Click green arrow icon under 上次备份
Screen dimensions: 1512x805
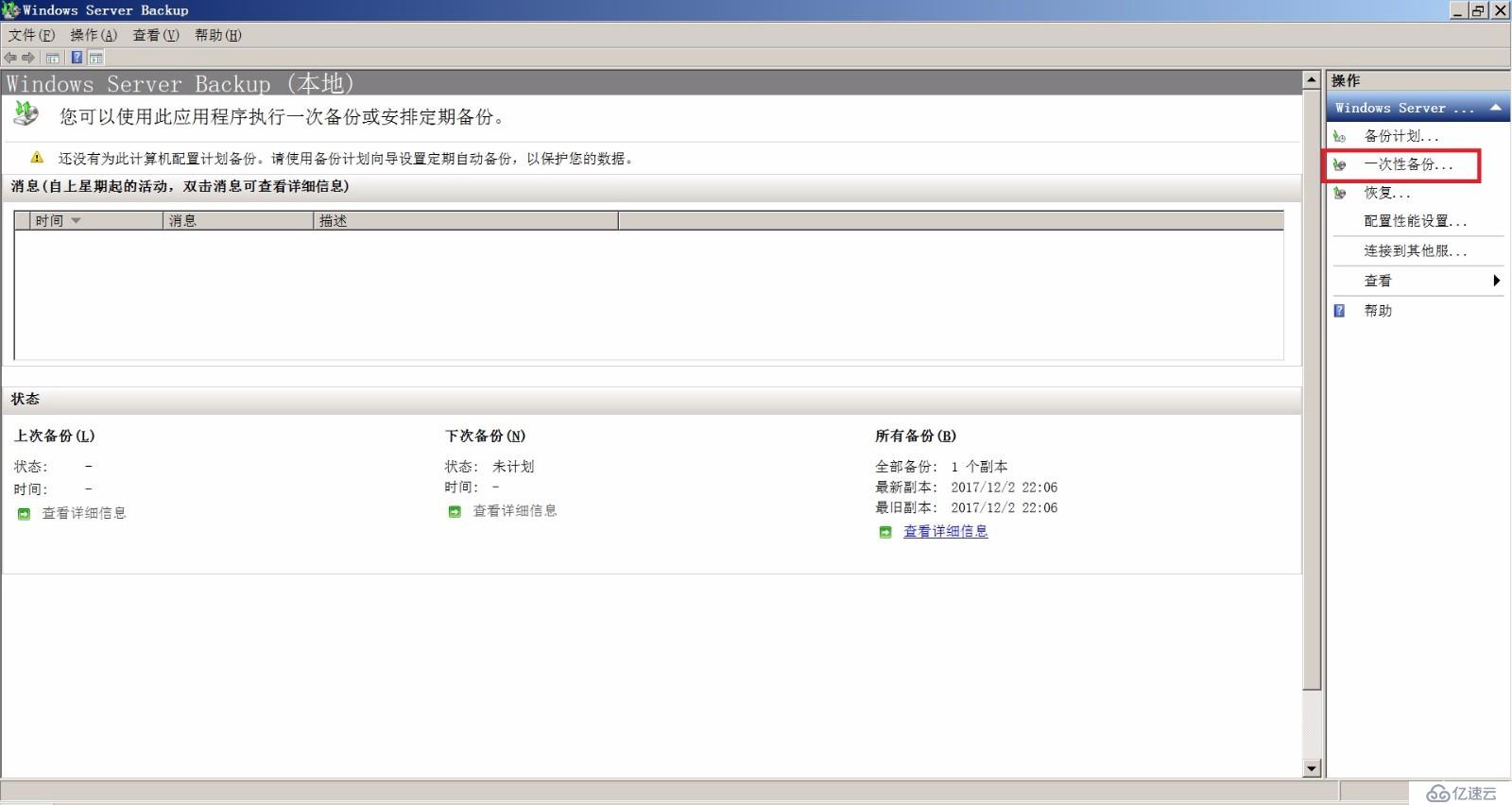[x=24, y=514]
